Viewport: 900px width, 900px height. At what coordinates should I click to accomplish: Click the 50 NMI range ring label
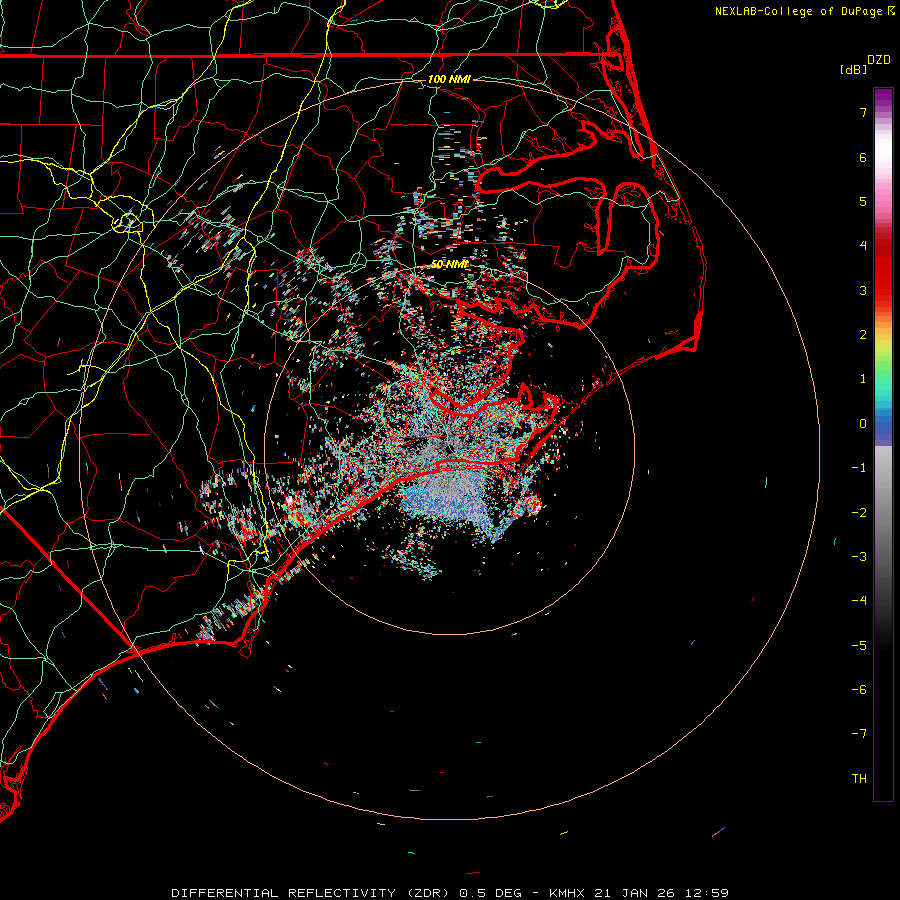click(449, 264)
